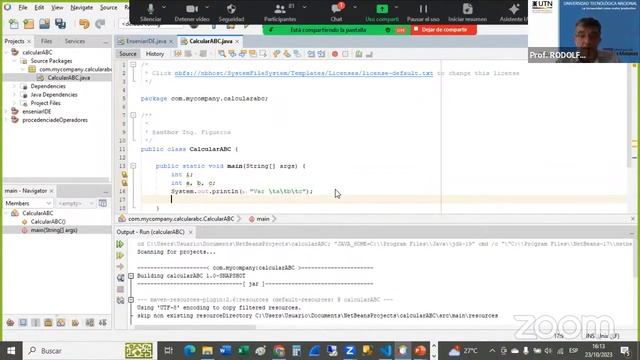This screenshot has height=360, width=640.
Task: Collapse the main method code fold on line 13
Action: coord(133,166)
